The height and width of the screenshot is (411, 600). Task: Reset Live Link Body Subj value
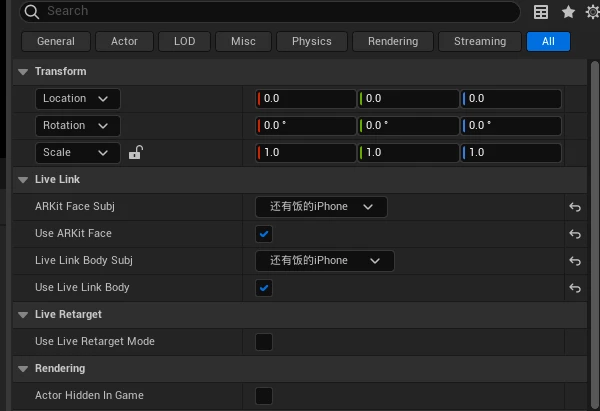coord(575,261)
